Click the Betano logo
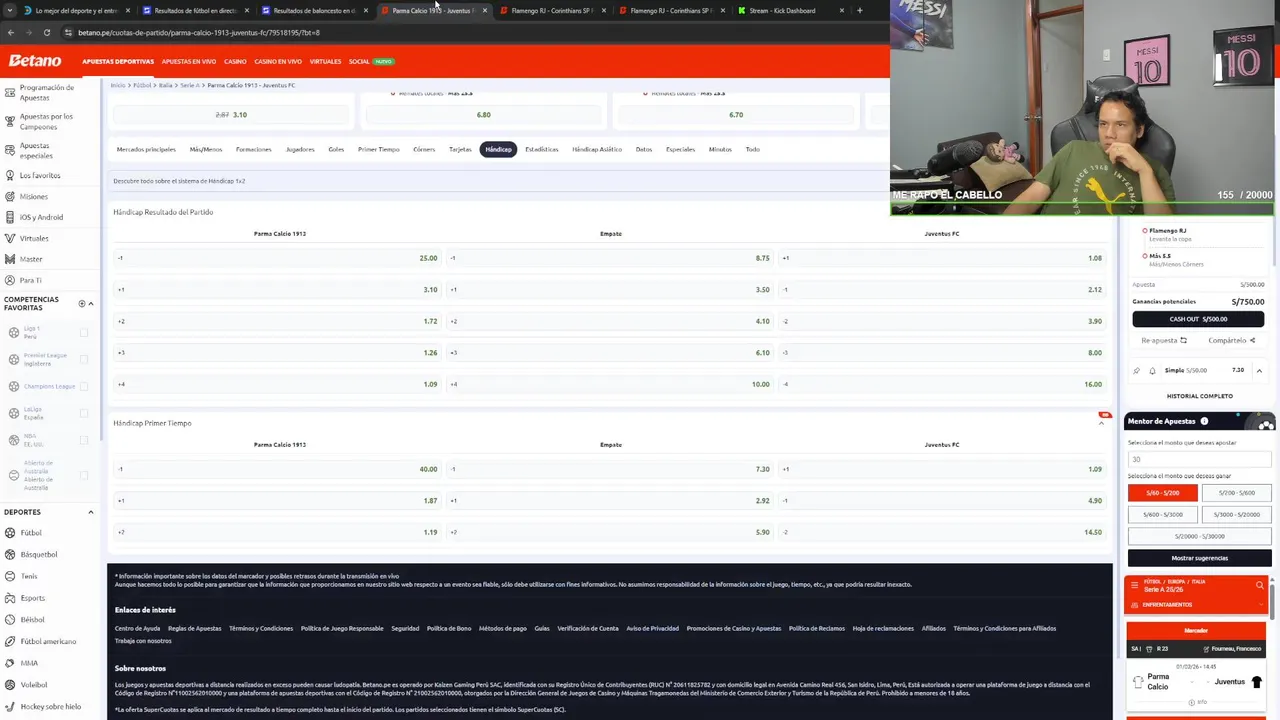This screenshot has height=720, width=1280. click(35, 61)
